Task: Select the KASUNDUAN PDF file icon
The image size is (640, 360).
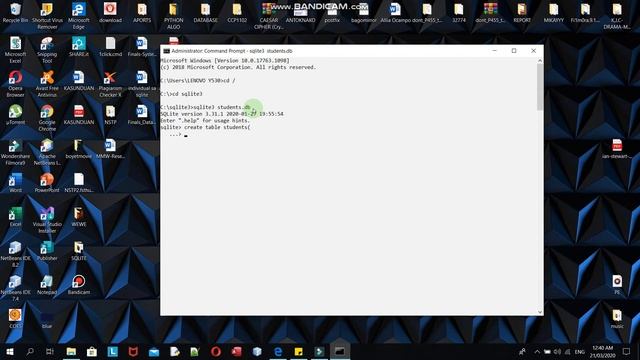Action: (79, 115)
